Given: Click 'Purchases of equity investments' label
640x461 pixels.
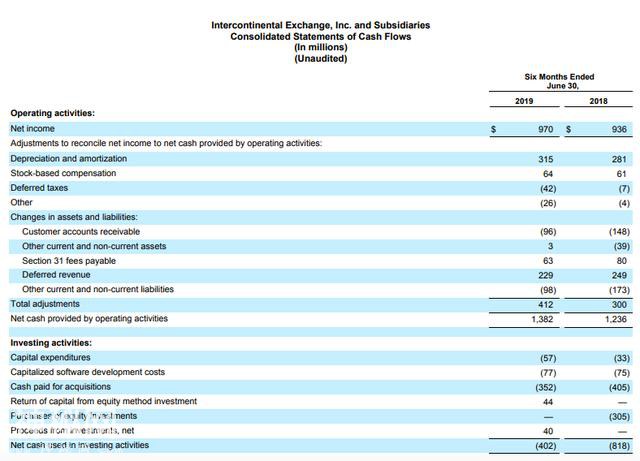Looking at the screenshot, I should (x=73, y=416).
